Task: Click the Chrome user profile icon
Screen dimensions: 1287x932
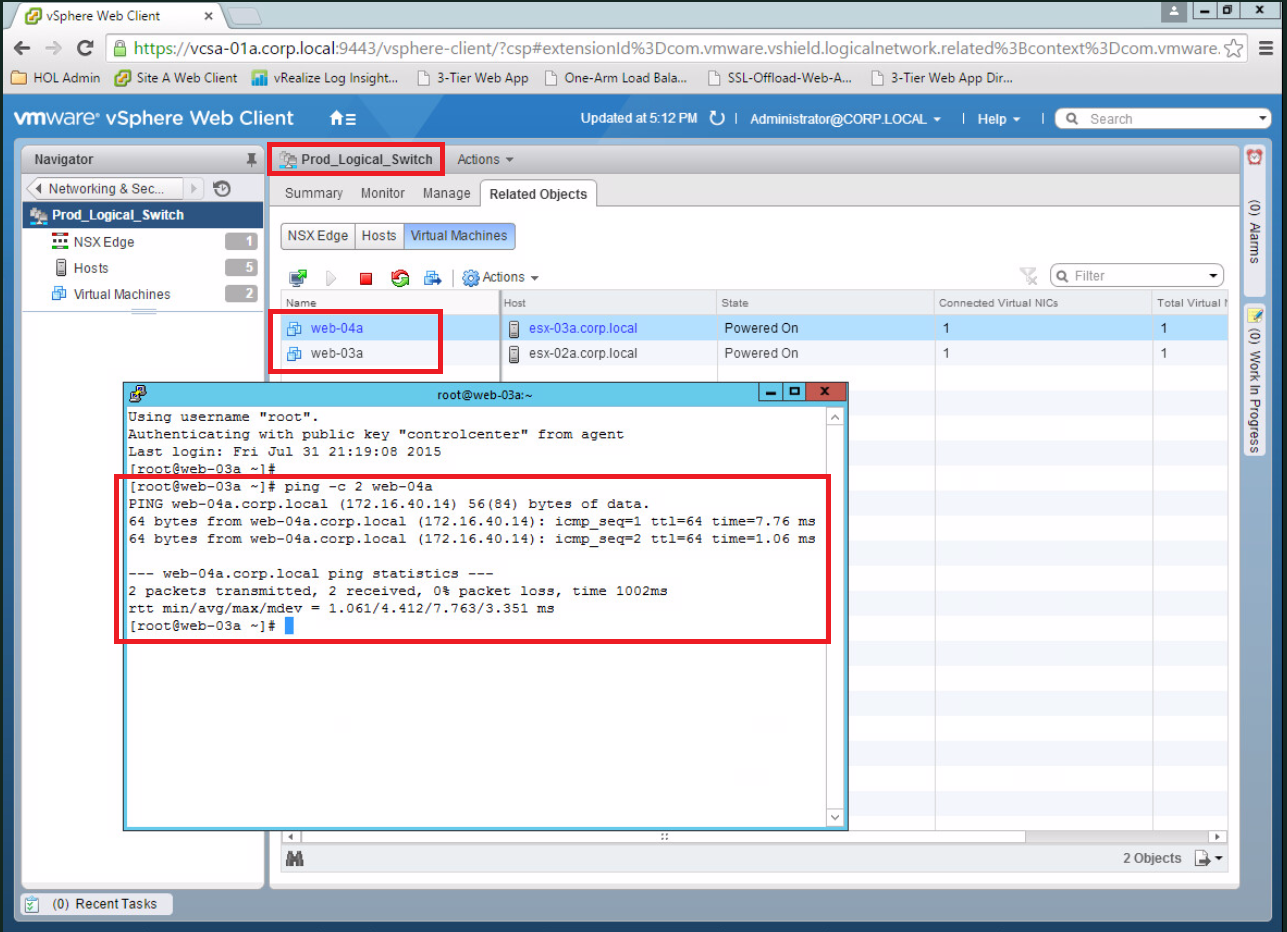Action: coord(1175,10)
